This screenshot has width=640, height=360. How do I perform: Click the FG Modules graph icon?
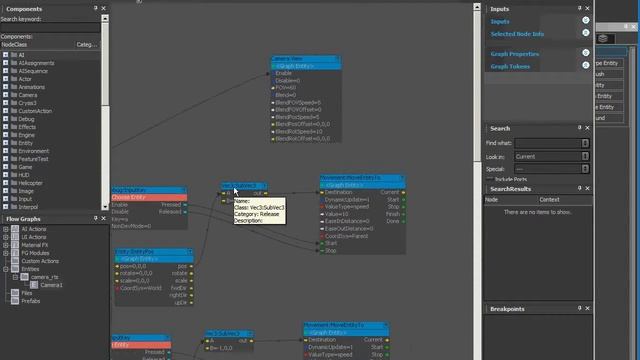[x=15, y=253]
